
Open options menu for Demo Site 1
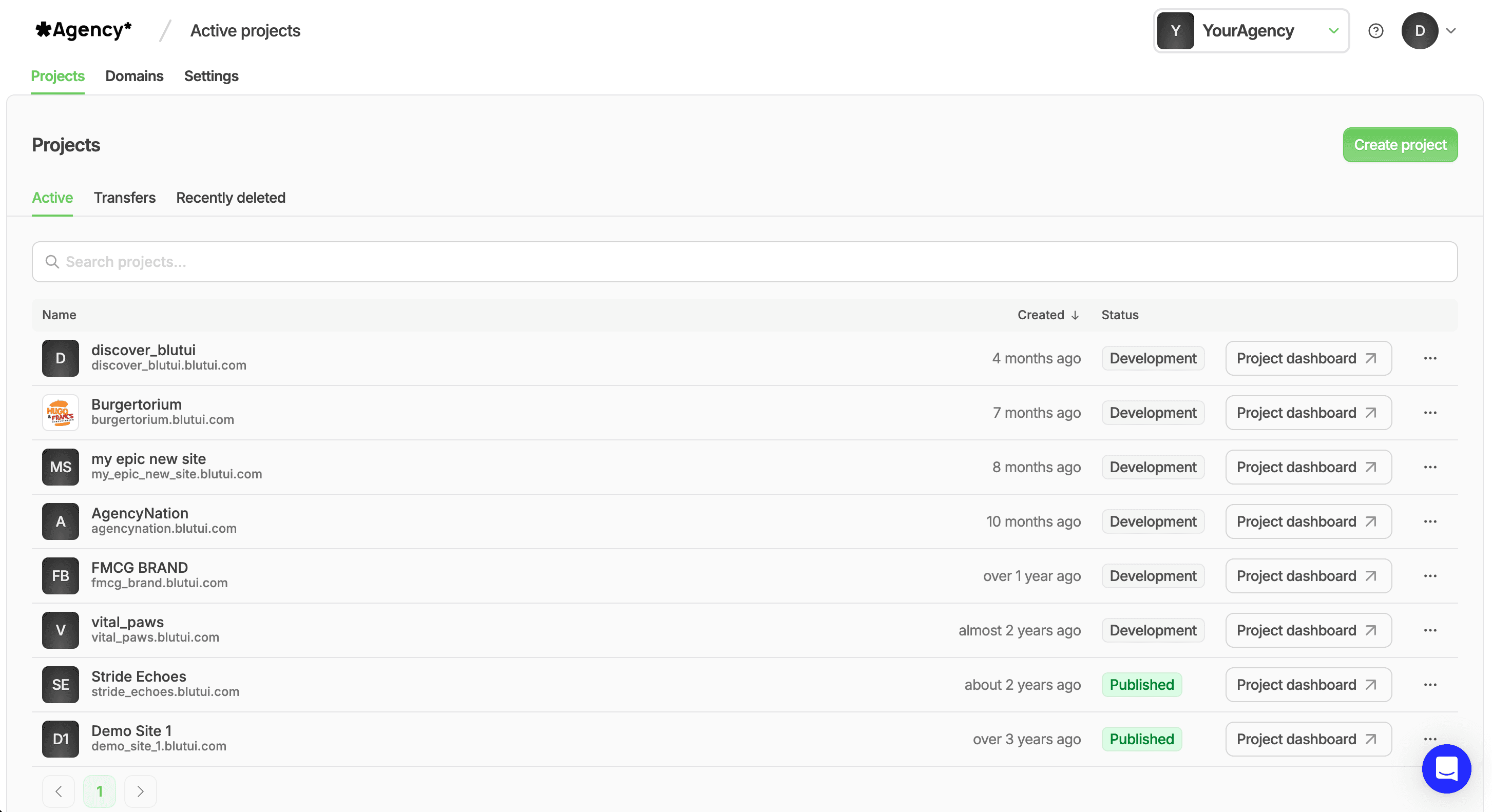tap(1429, 739)
